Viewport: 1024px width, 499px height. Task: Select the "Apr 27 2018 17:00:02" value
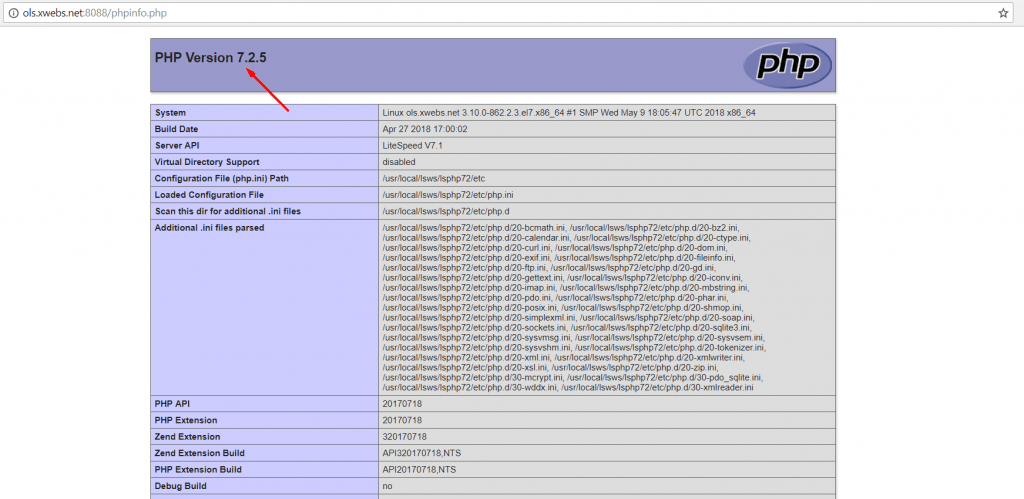coord(424,129)
